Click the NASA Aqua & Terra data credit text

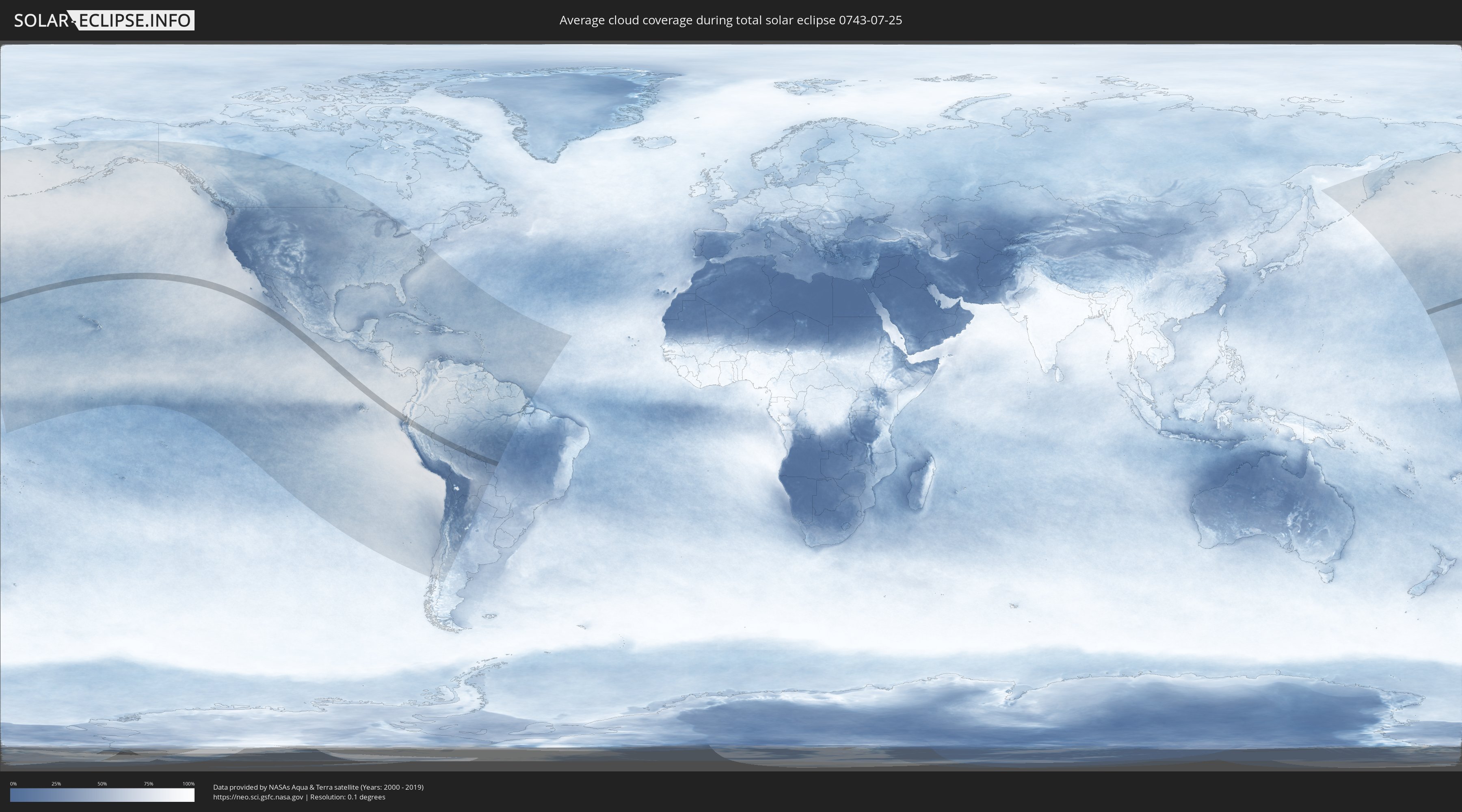click(318, 787)
